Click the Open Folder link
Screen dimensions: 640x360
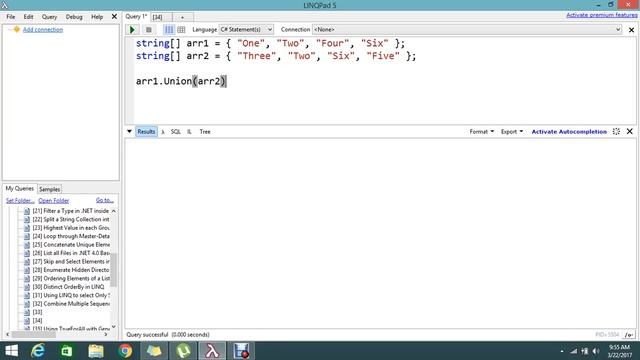(x=53, y=200)
